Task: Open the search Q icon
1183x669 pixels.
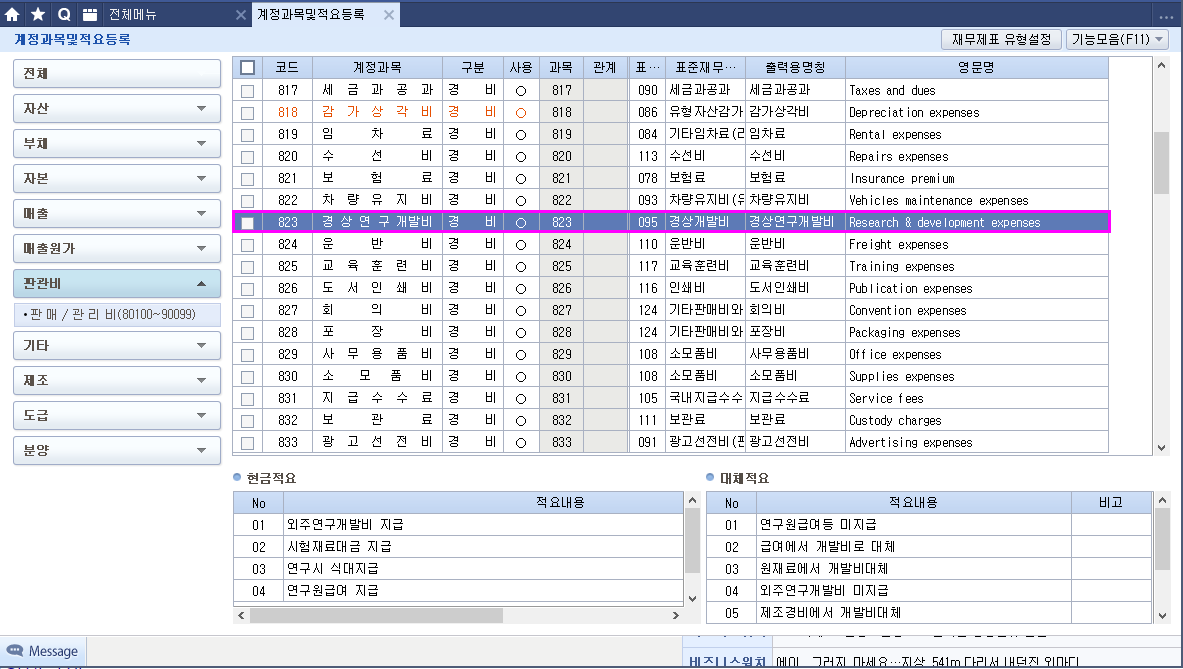Action: pos(64,14)
